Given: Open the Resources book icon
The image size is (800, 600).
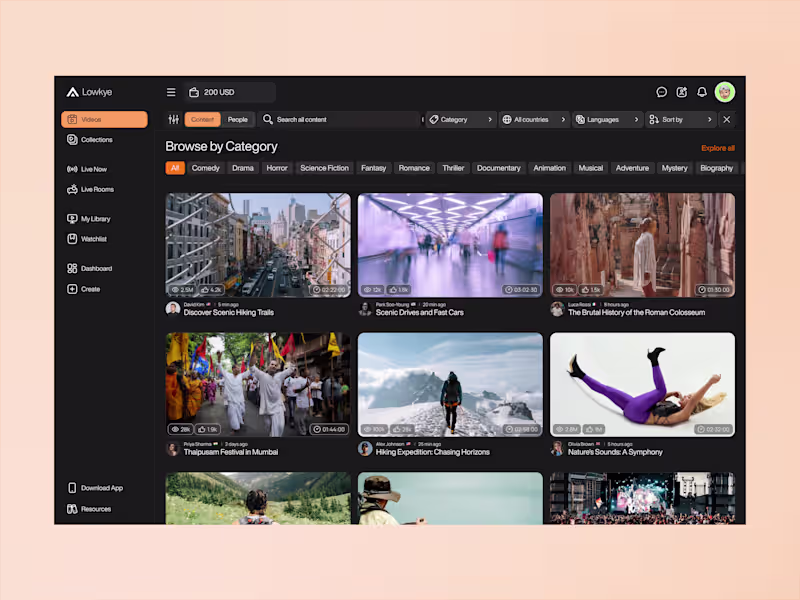Looking at the screenshot, I should click(x=72, y=509).
